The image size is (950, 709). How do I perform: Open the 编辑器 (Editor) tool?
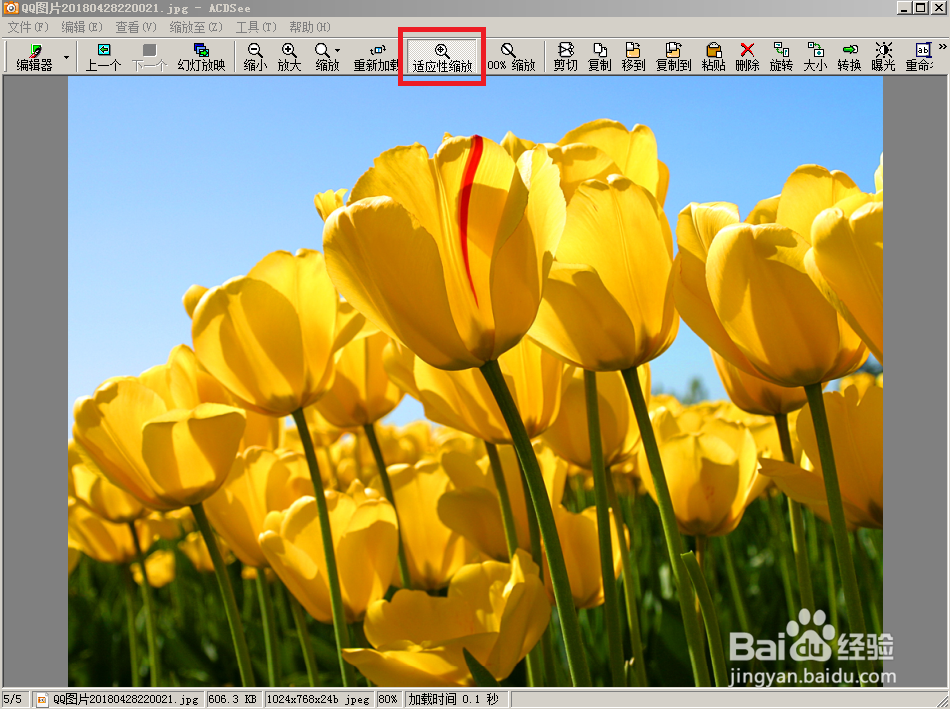tap(34, 57)
